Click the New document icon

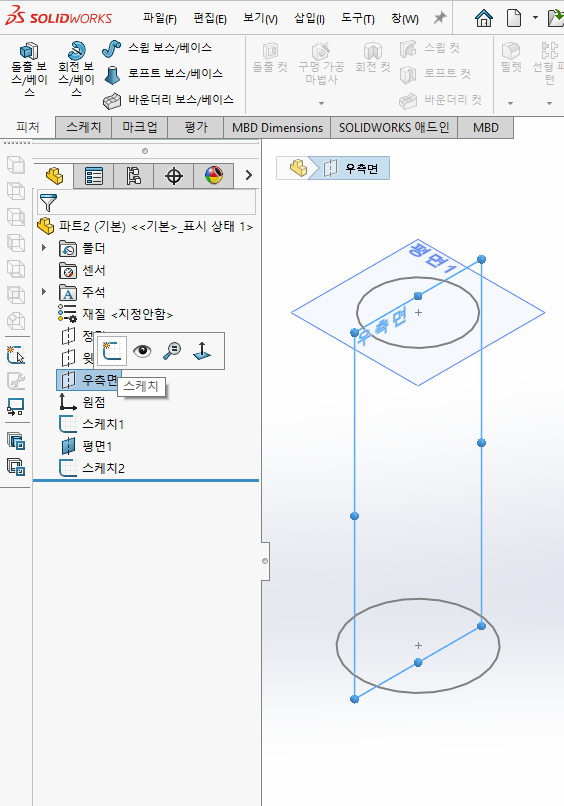point(514,19)
